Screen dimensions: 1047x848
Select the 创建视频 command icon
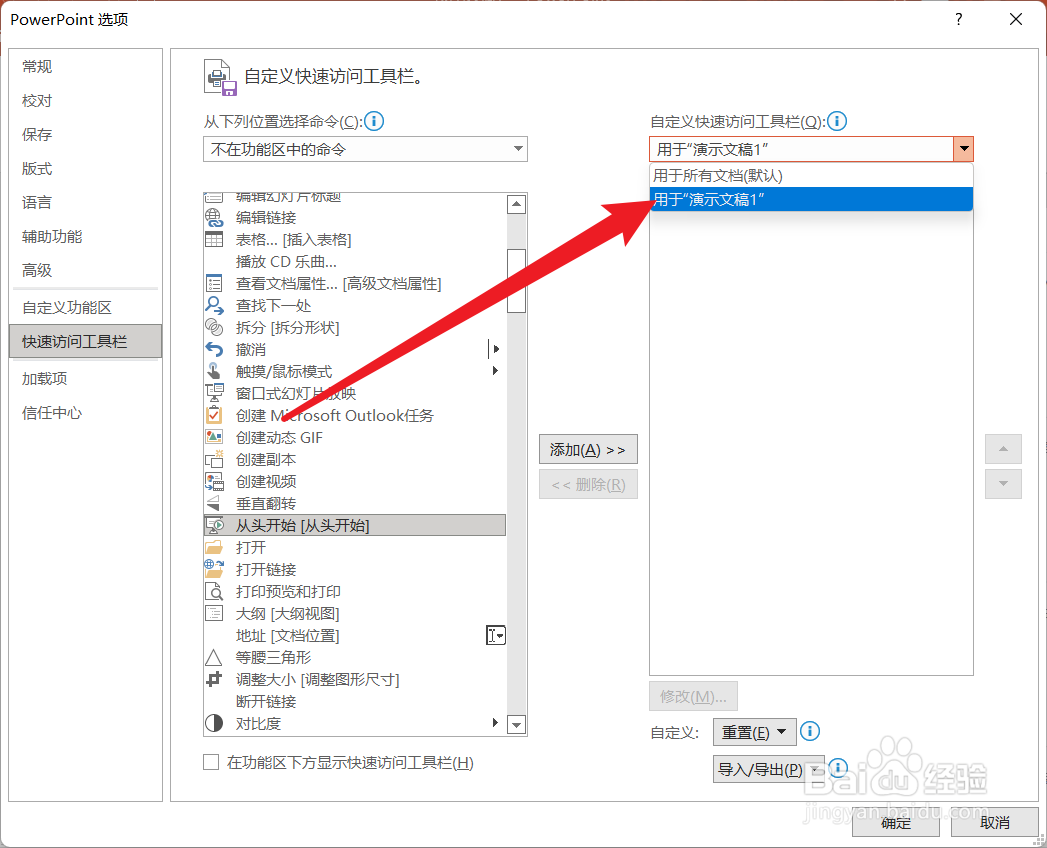coord(215,481)
